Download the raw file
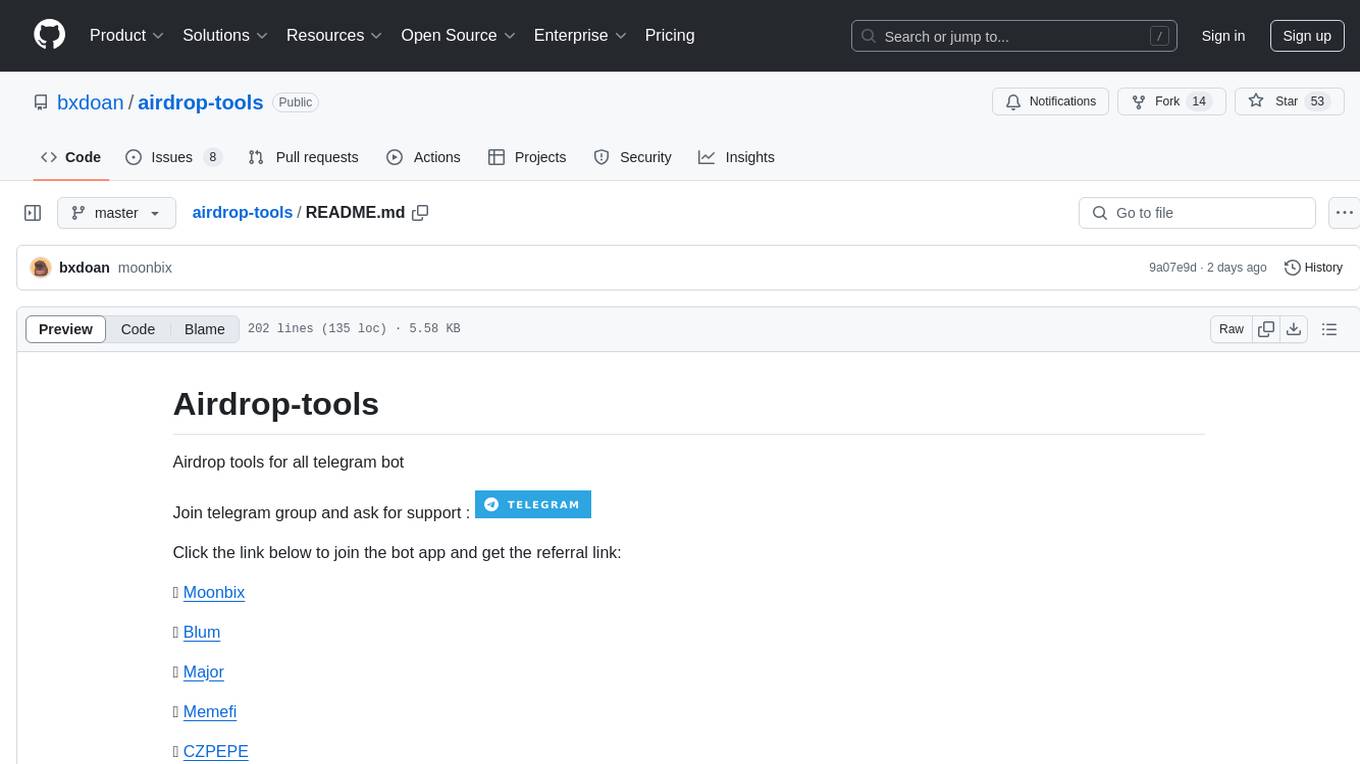Screen dimensions: 1360x764 click(x=1293, y=329)
